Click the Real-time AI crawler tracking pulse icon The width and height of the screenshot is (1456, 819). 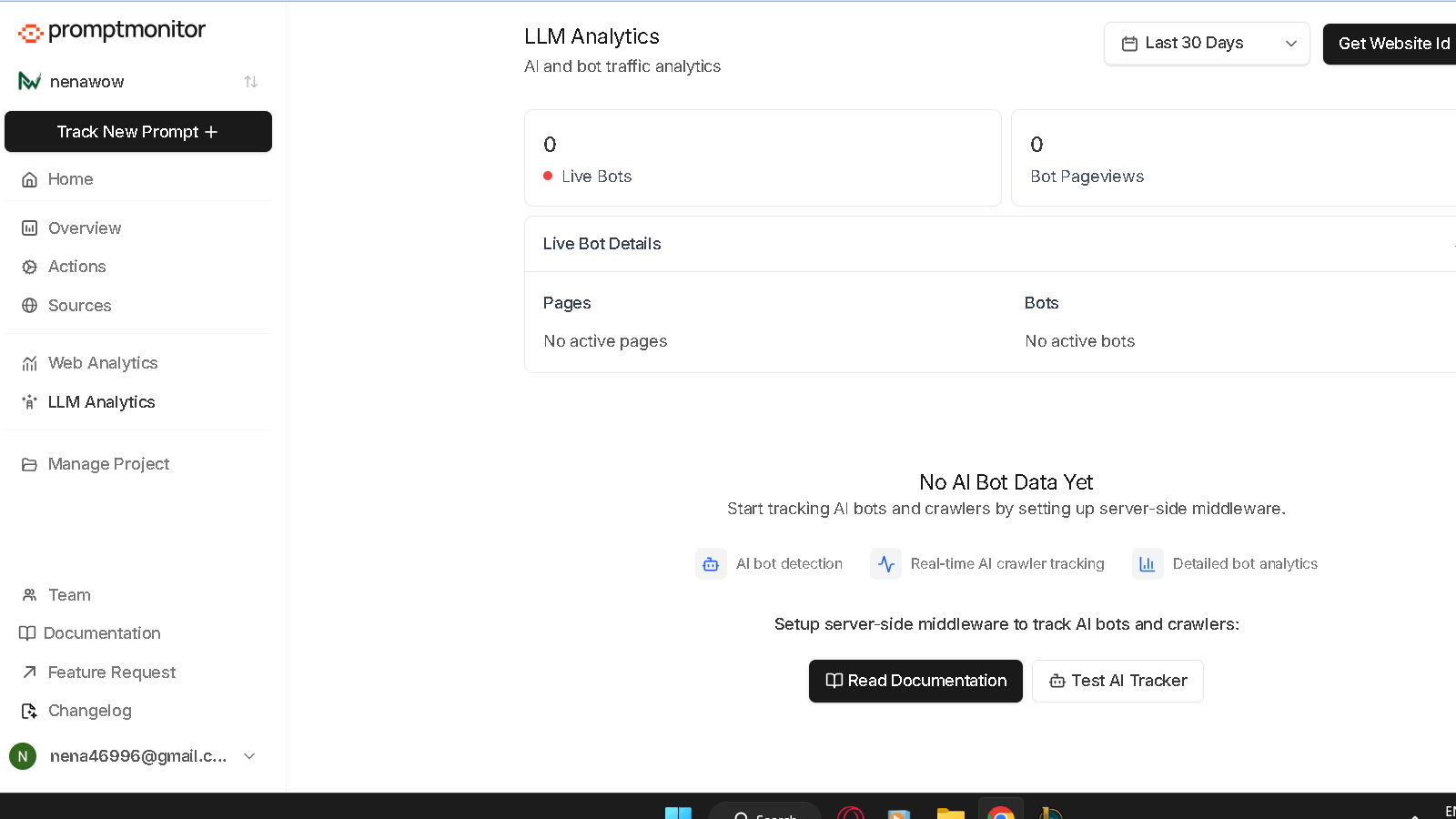tap(885, 564)
